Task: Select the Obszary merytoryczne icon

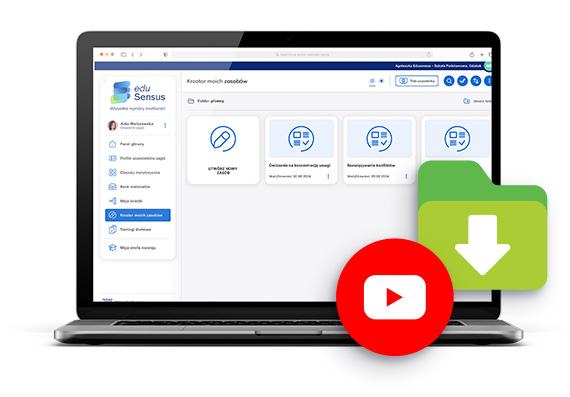Action: click(x=112, y=172)
